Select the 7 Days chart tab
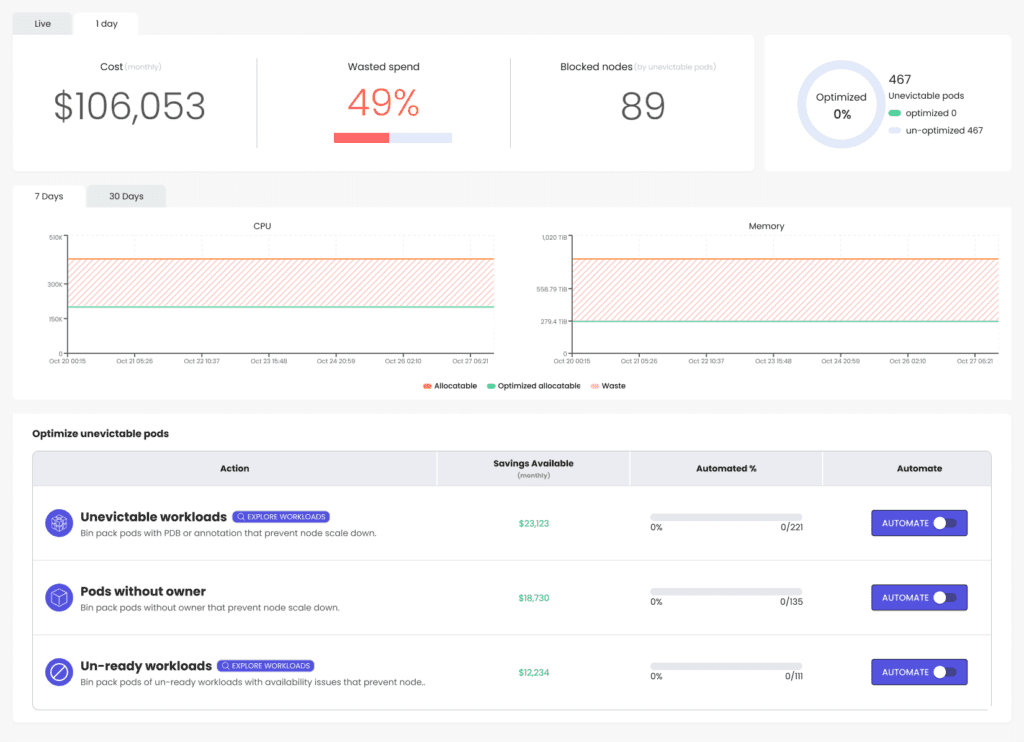The height and width of the screenshot is (742, 1024). click(48, 196)
